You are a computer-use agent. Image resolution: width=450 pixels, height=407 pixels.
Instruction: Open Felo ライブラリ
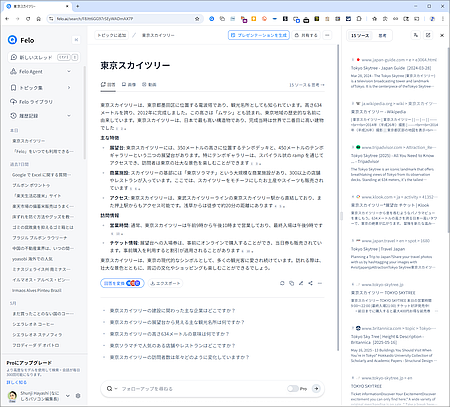32,102
